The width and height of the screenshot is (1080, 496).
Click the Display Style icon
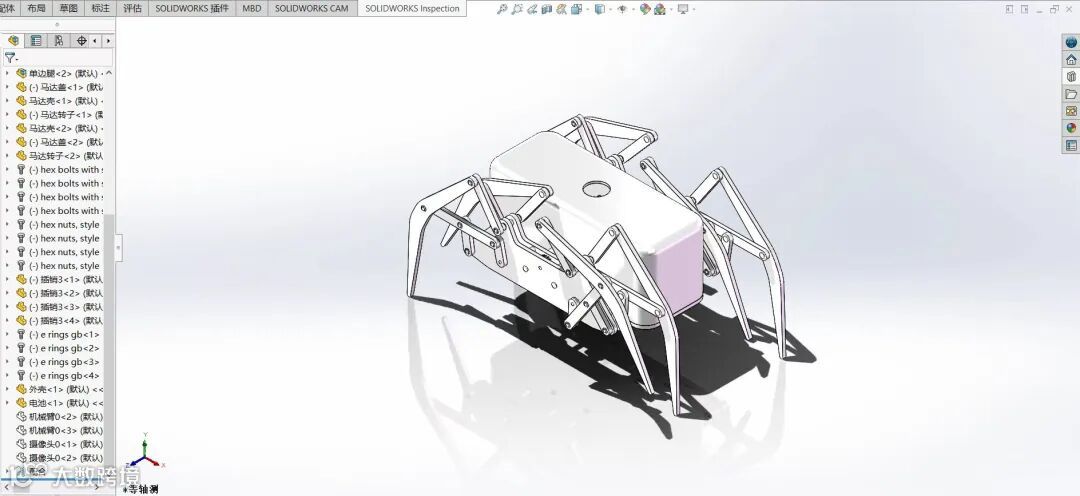tap(600, 9)
